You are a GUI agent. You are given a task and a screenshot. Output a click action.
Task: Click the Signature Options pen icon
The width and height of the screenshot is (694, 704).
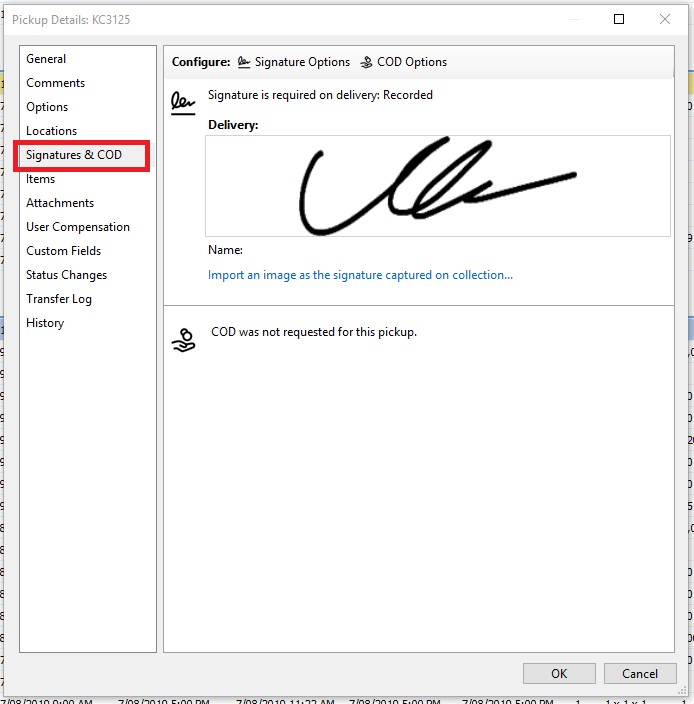pos(244,62)
